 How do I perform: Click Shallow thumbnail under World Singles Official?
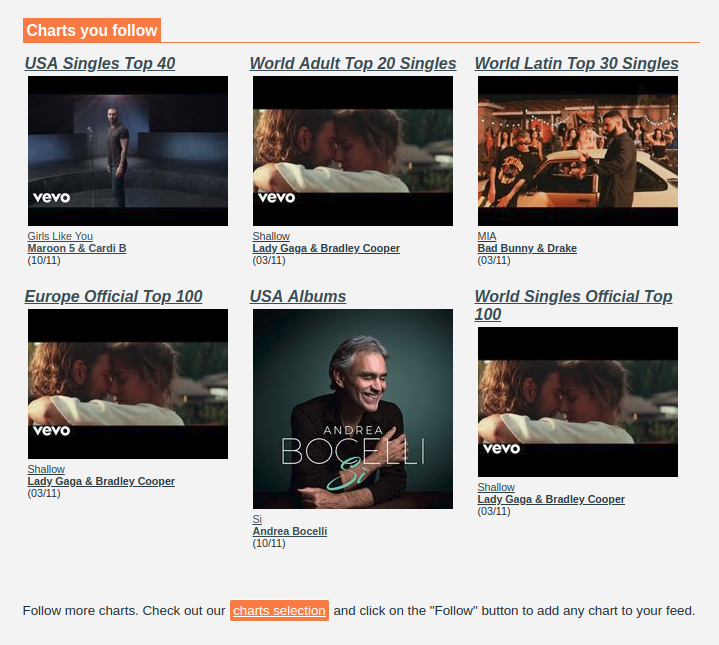578,402
